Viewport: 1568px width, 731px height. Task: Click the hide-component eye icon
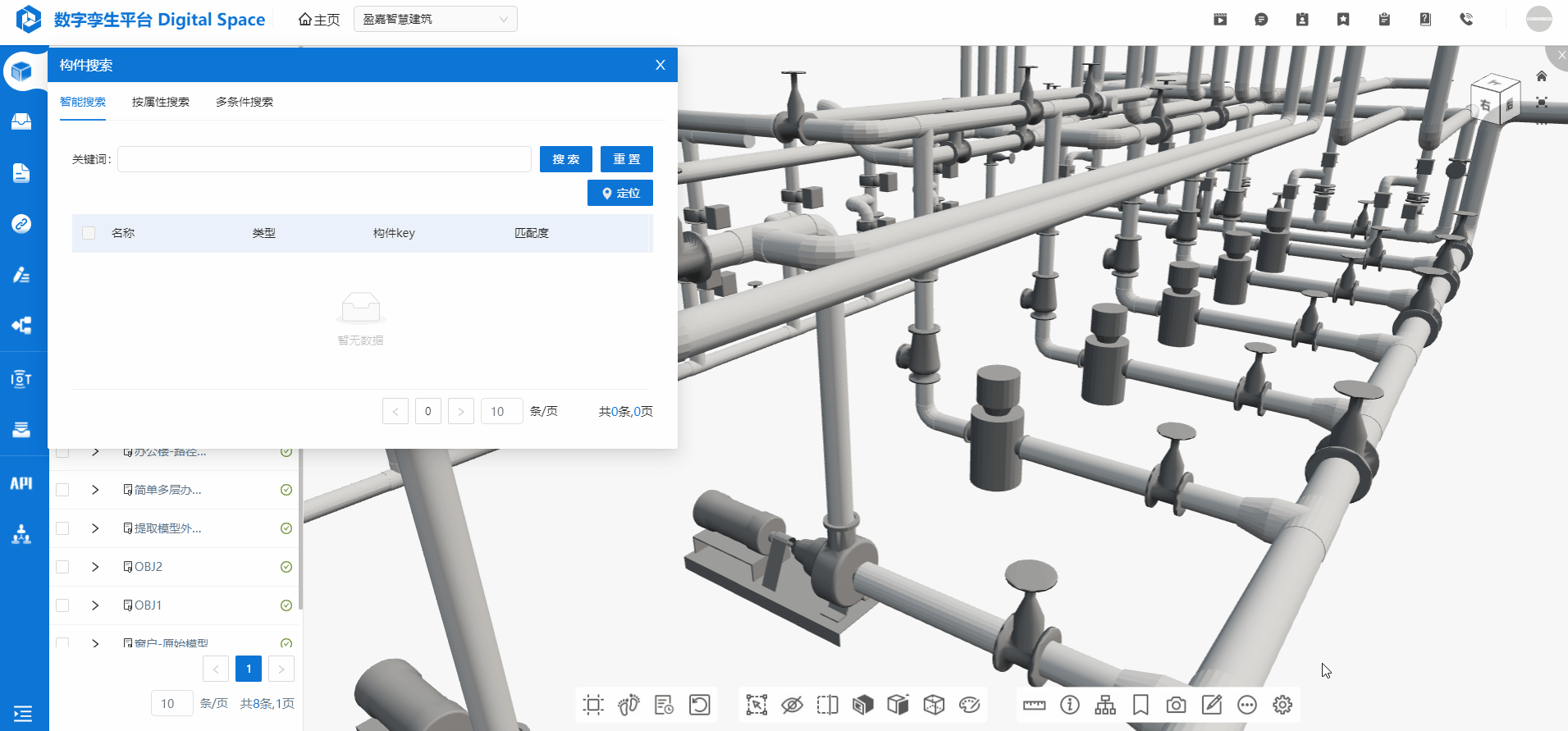[792, 705]
